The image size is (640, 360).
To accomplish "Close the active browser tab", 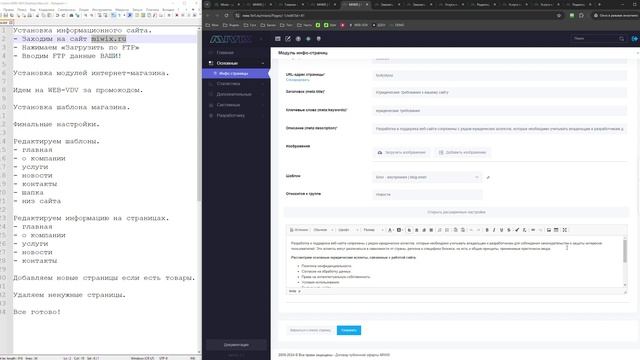I will click(x=367, y=4).
